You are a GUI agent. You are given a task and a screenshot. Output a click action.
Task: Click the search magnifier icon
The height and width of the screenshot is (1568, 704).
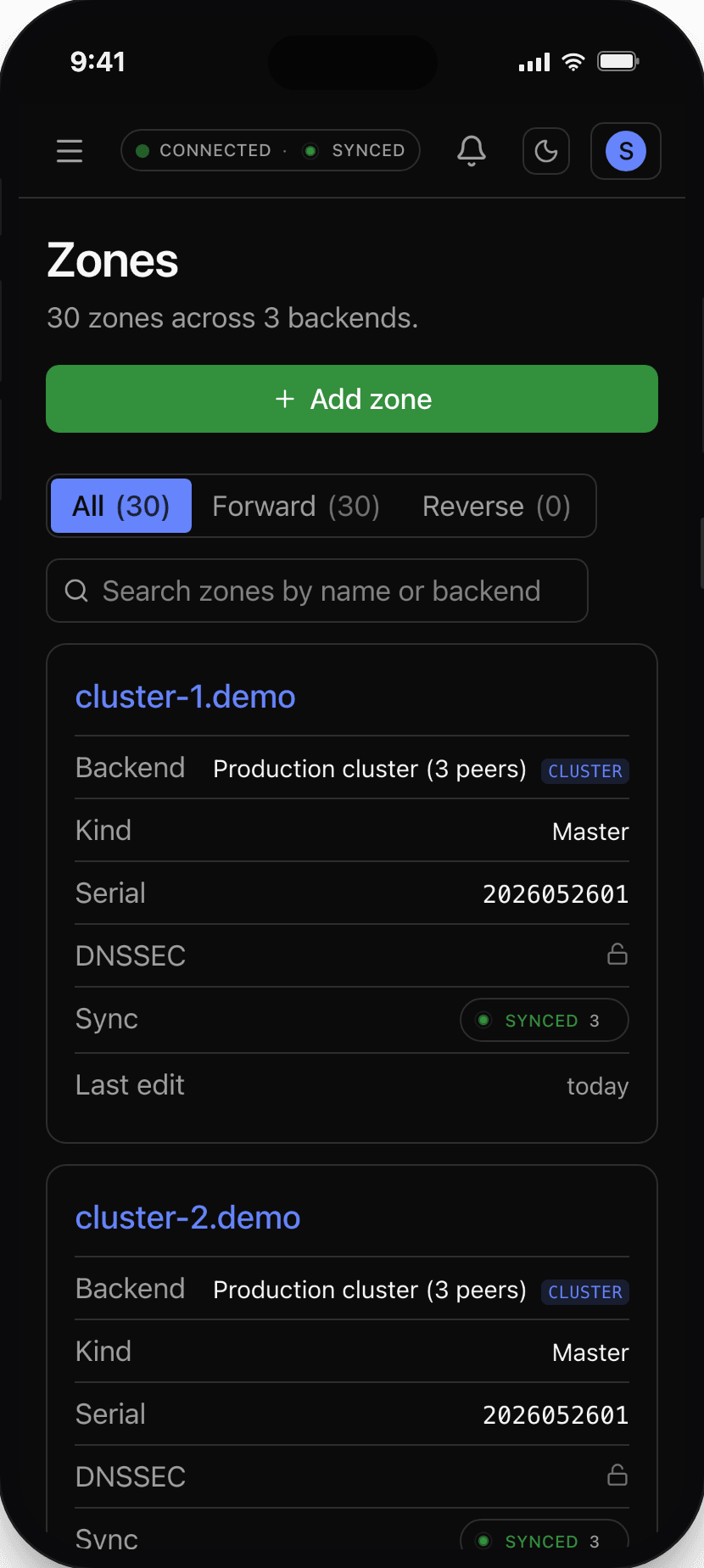point(76,591)
